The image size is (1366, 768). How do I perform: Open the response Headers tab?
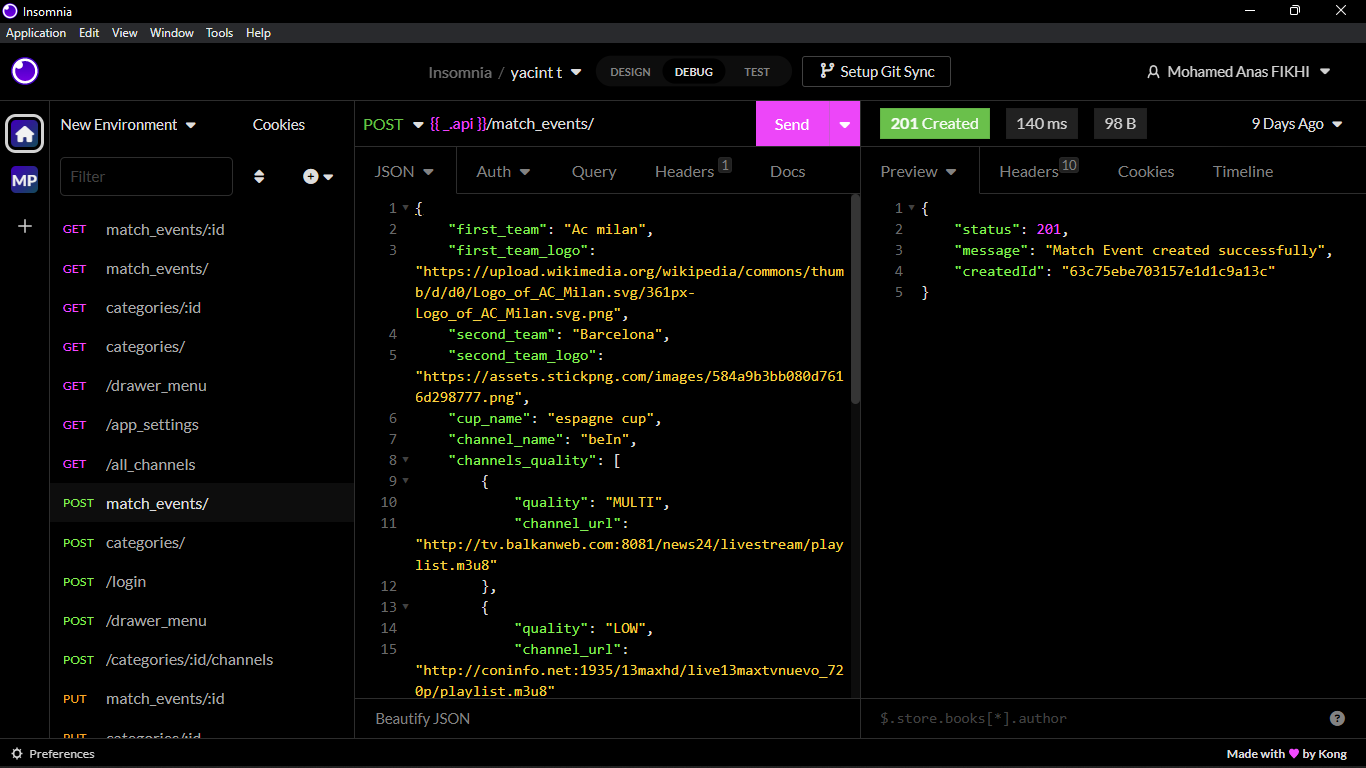click(1038, 171)
